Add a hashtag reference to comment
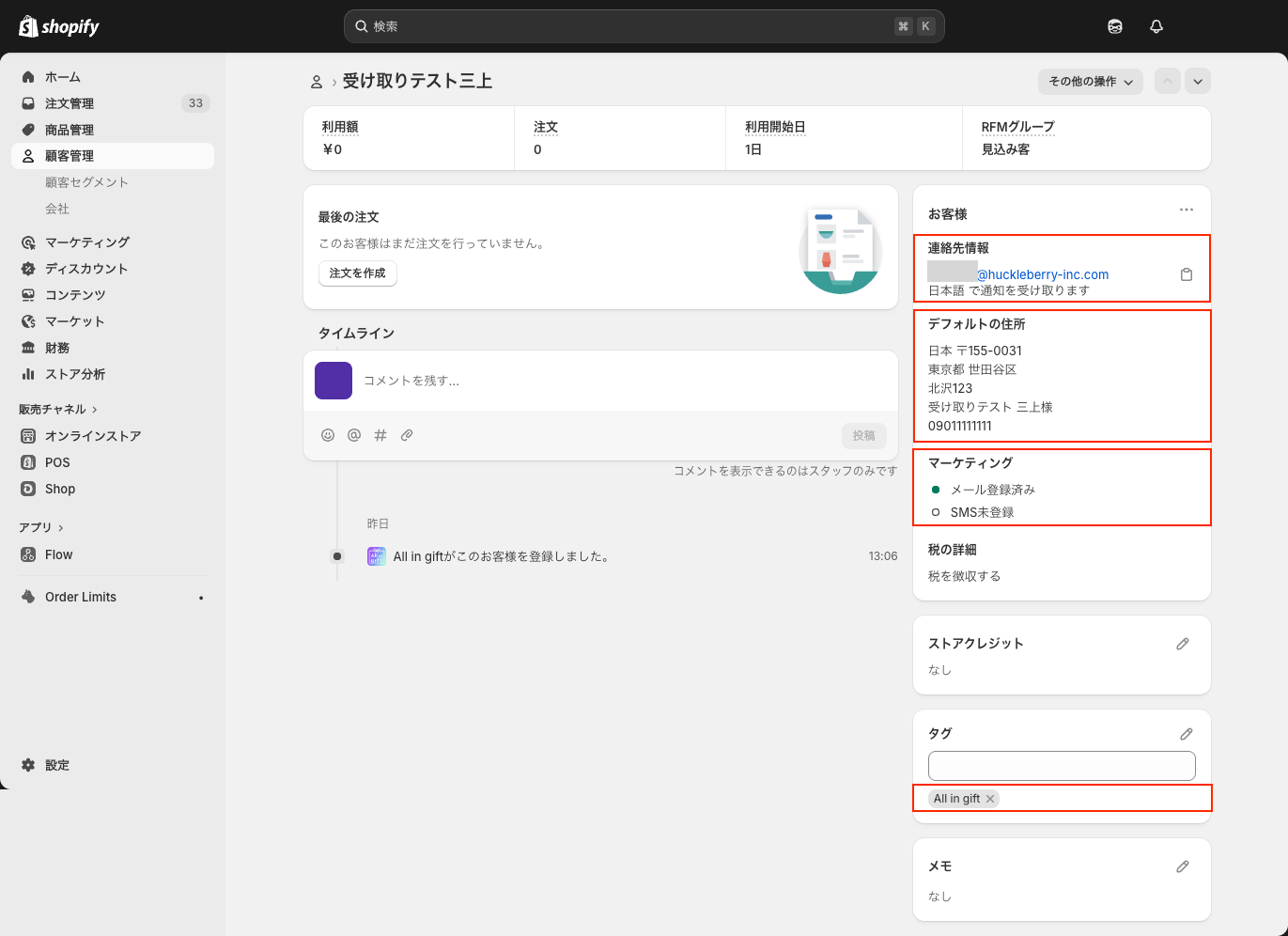The height and width of the screenshot is (936, 1288). coord(380,435)
